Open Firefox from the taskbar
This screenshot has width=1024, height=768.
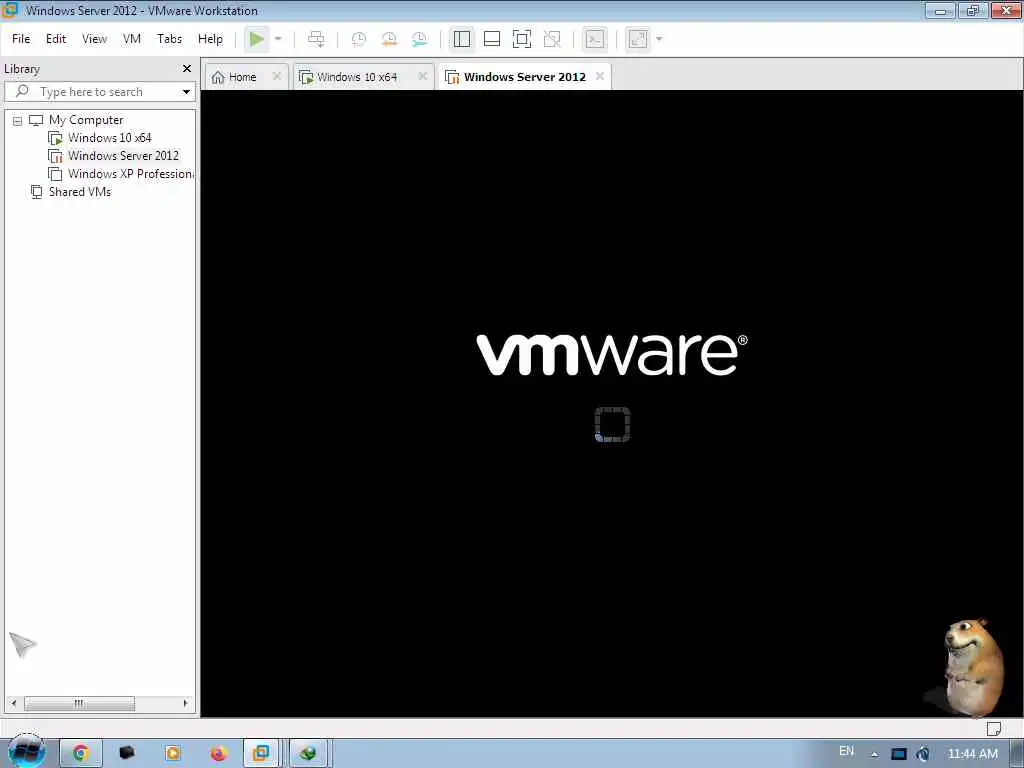tap(218, 754)
